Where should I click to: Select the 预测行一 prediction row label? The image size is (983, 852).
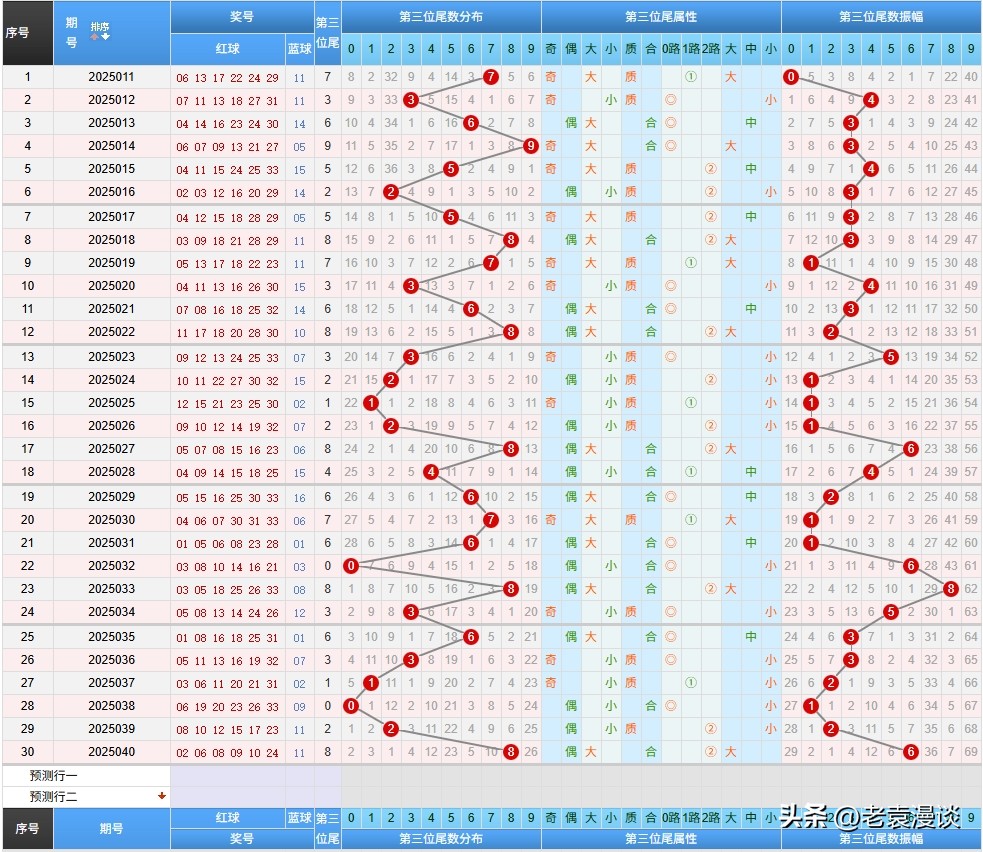(54, 776)
